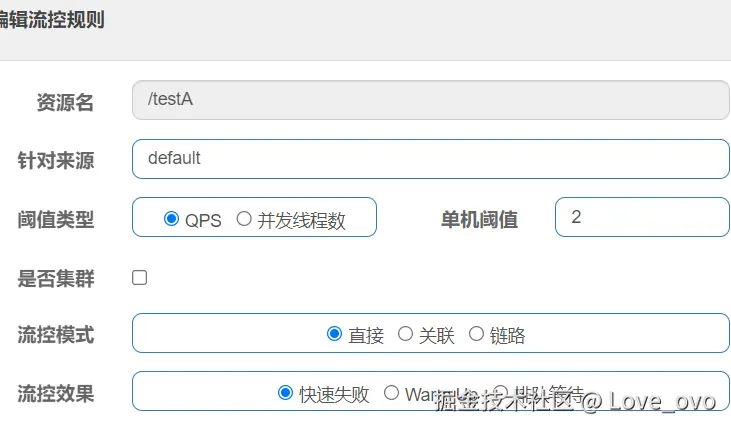731x429 pixels.
Task: Select 排队等待 flow control effect
Action: (x=501, y=393)
